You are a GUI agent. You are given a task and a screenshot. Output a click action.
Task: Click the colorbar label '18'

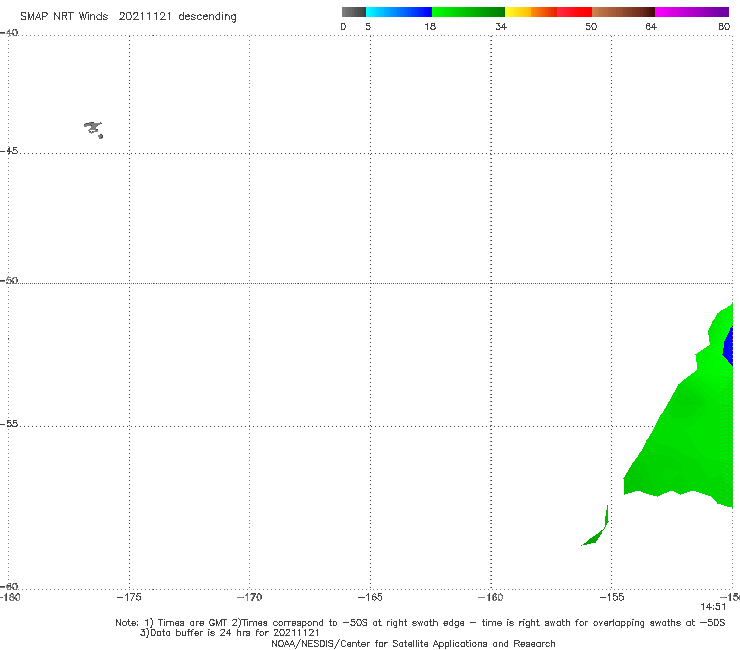[430, 26]
